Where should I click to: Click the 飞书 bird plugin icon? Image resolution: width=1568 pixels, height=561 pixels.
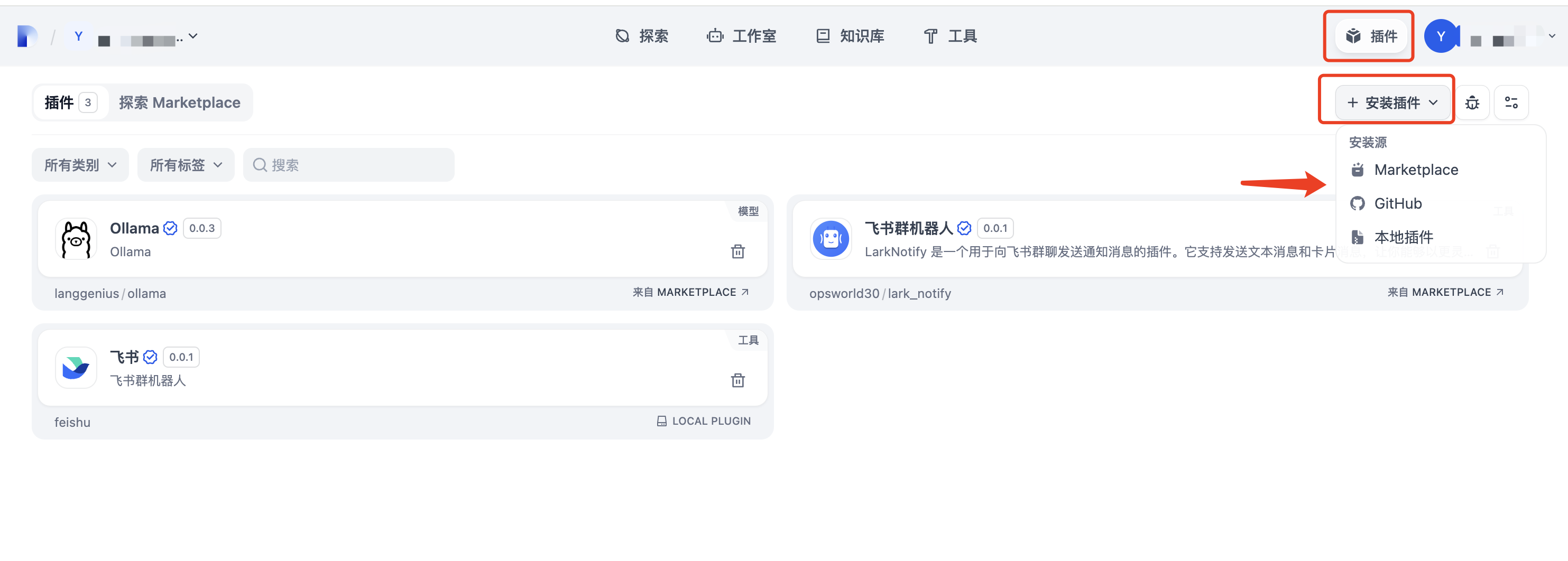click(x=76, y=368)
